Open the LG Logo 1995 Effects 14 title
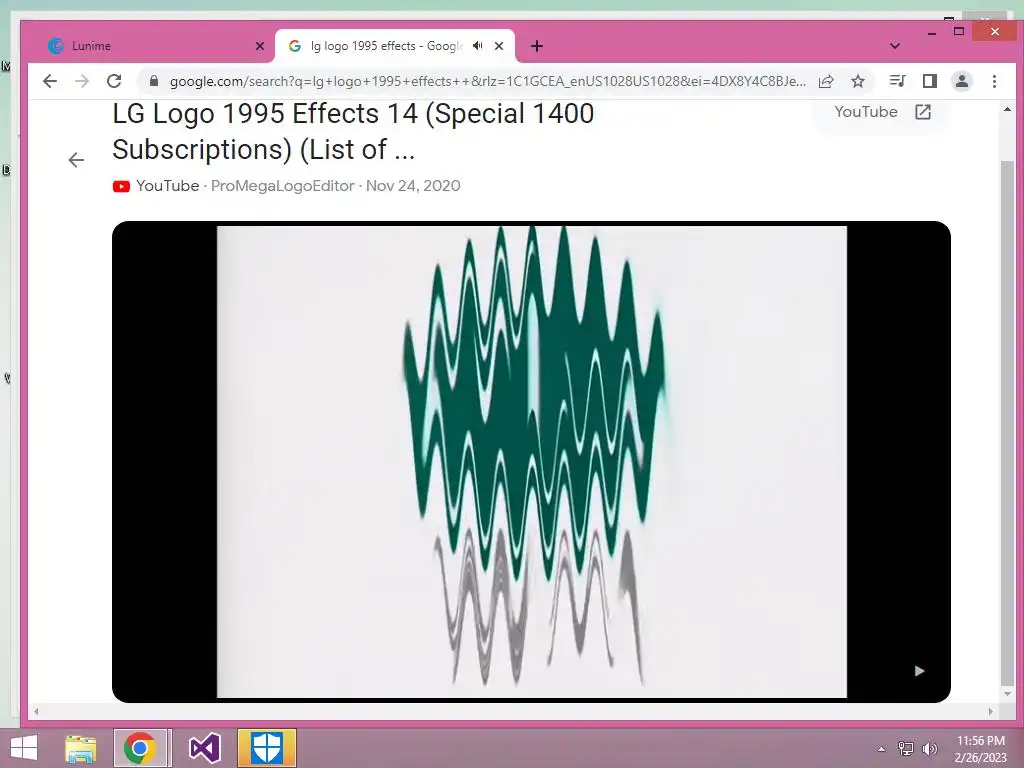The width and height of the screenshot is (1024, 768). tap(353, 131)
